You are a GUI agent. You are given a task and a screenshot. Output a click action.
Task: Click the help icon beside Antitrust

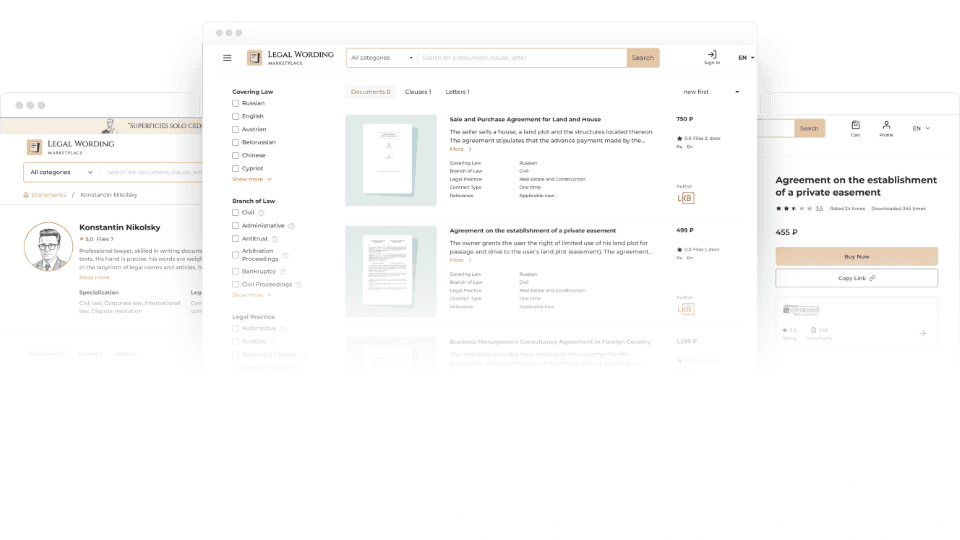coord(274,239)
